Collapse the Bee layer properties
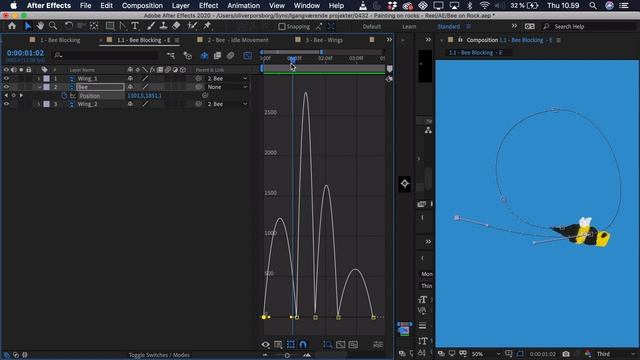The height and width of the screenshot is (360, 640). (x=39, y=87)
